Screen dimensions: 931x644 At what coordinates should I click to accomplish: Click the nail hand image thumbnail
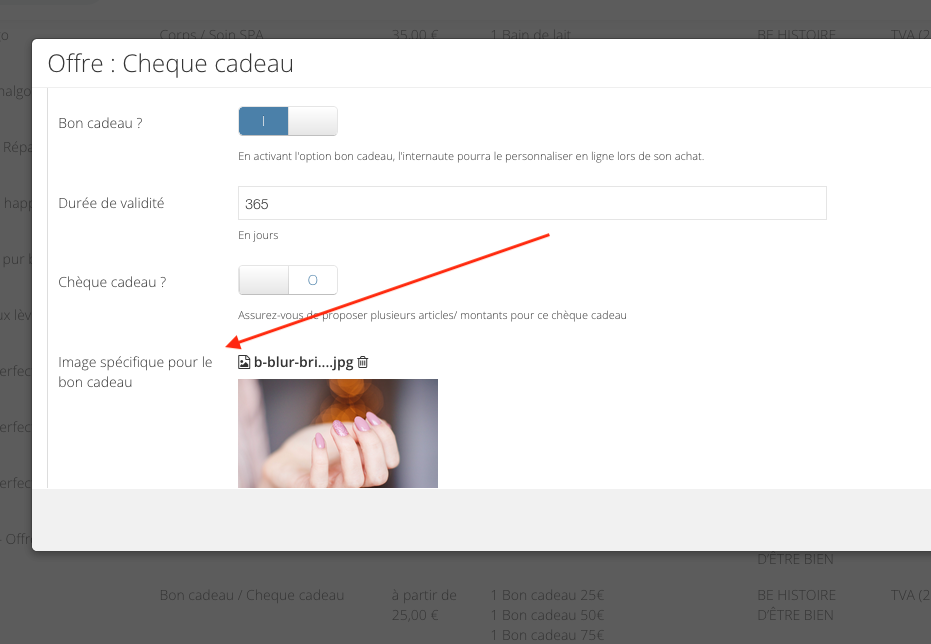[338, 433]
